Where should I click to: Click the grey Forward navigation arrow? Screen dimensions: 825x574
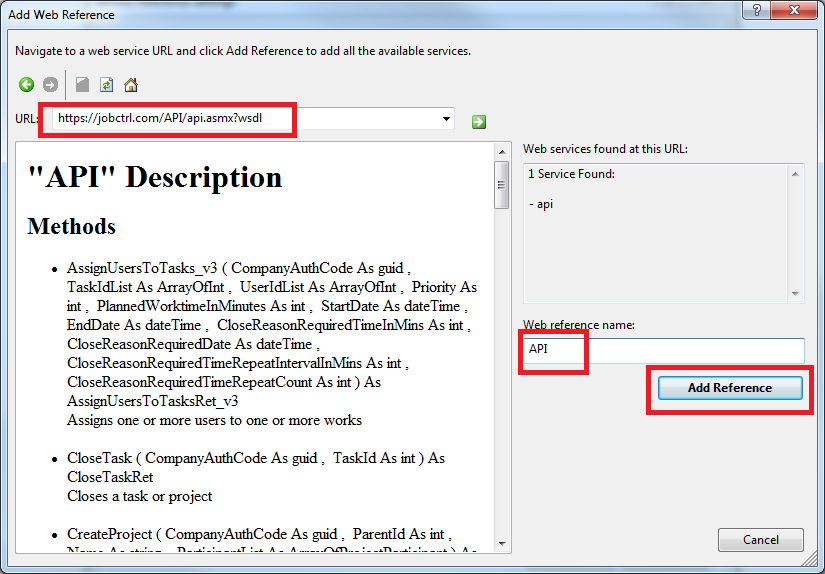[x=50, y=85]
